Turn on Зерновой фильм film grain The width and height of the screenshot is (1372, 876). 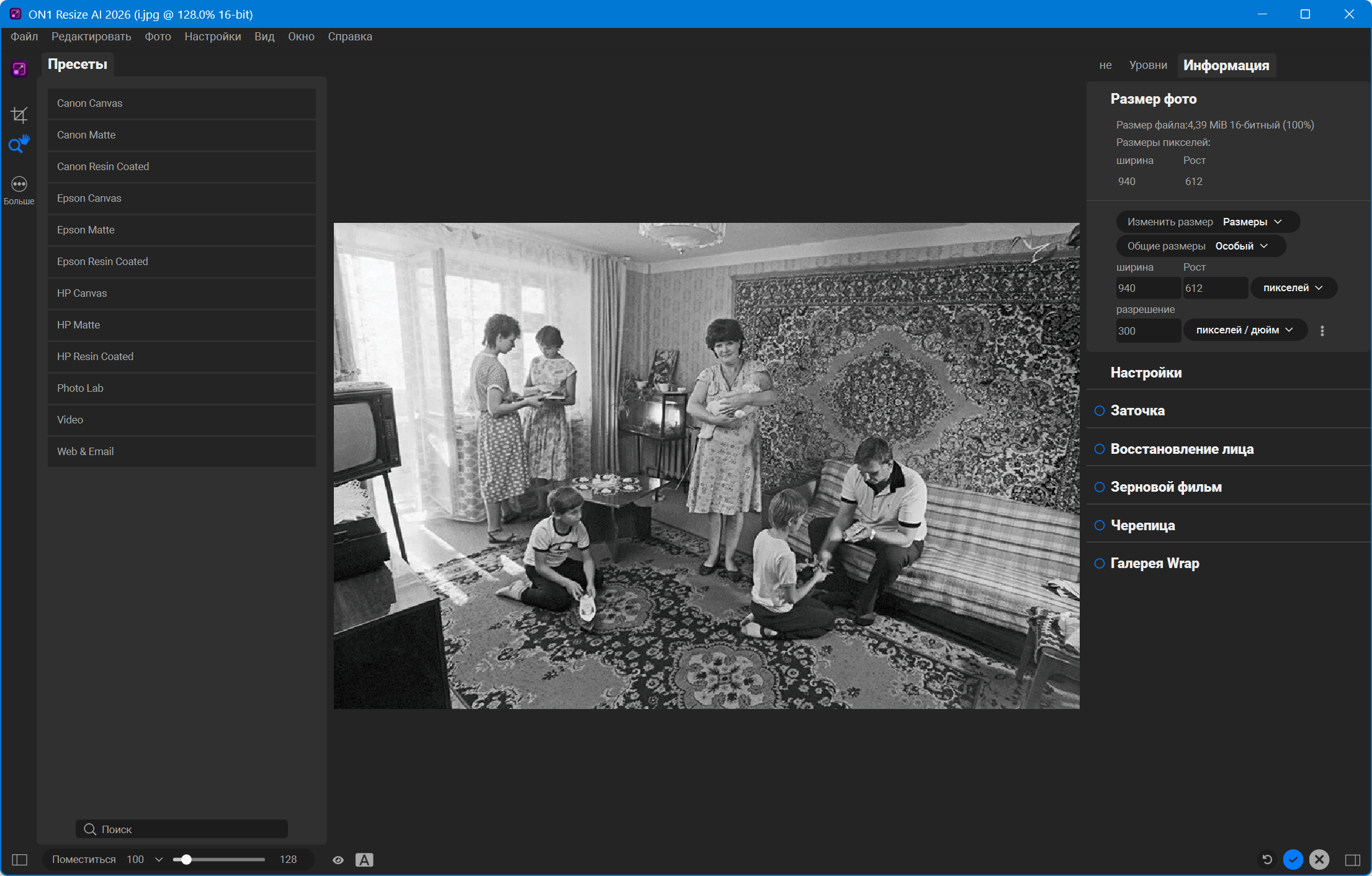[1100, 487]
